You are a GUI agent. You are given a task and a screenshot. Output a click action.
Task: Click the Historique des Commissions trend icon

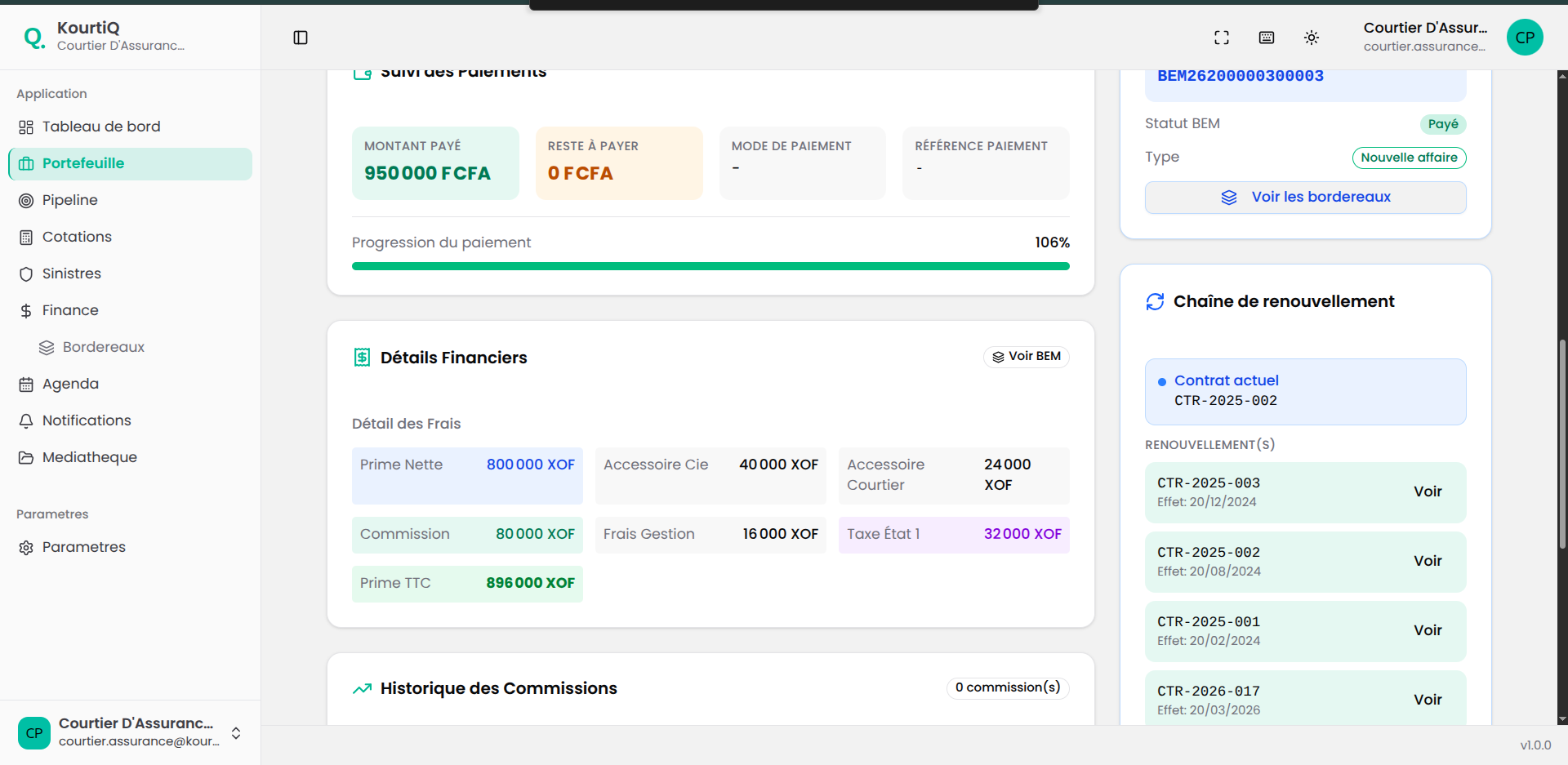pos(362,689)
